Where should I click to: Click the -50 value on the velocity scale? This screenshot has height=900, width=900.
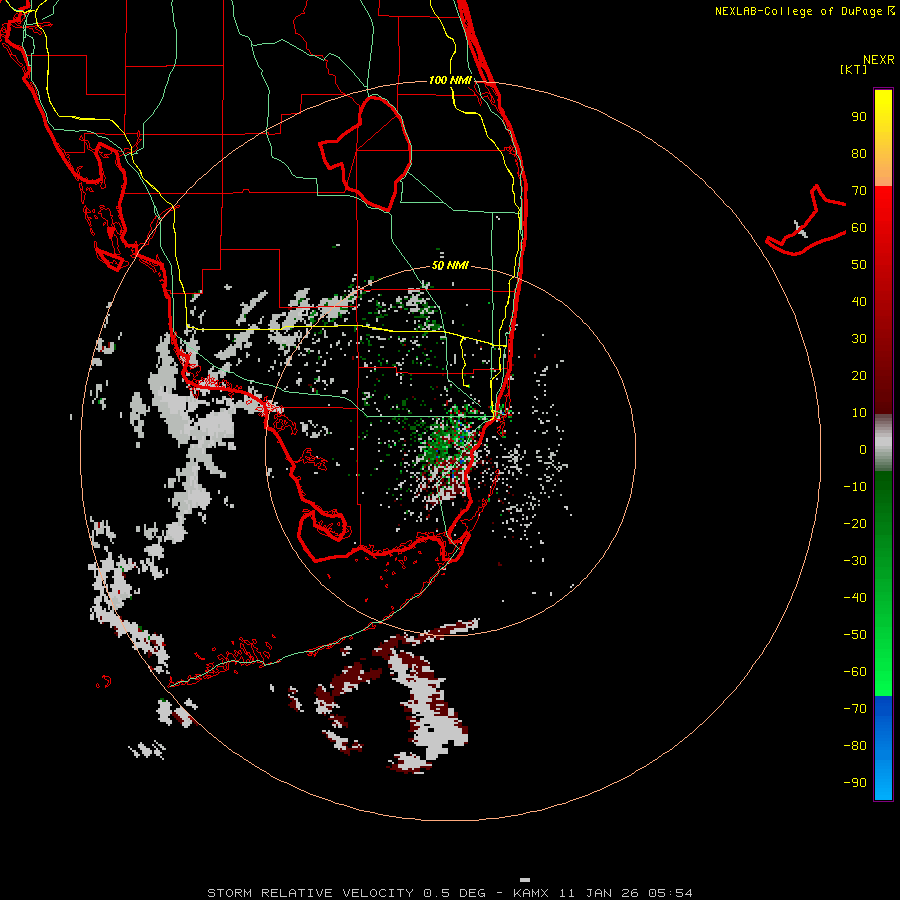(855, 635)
